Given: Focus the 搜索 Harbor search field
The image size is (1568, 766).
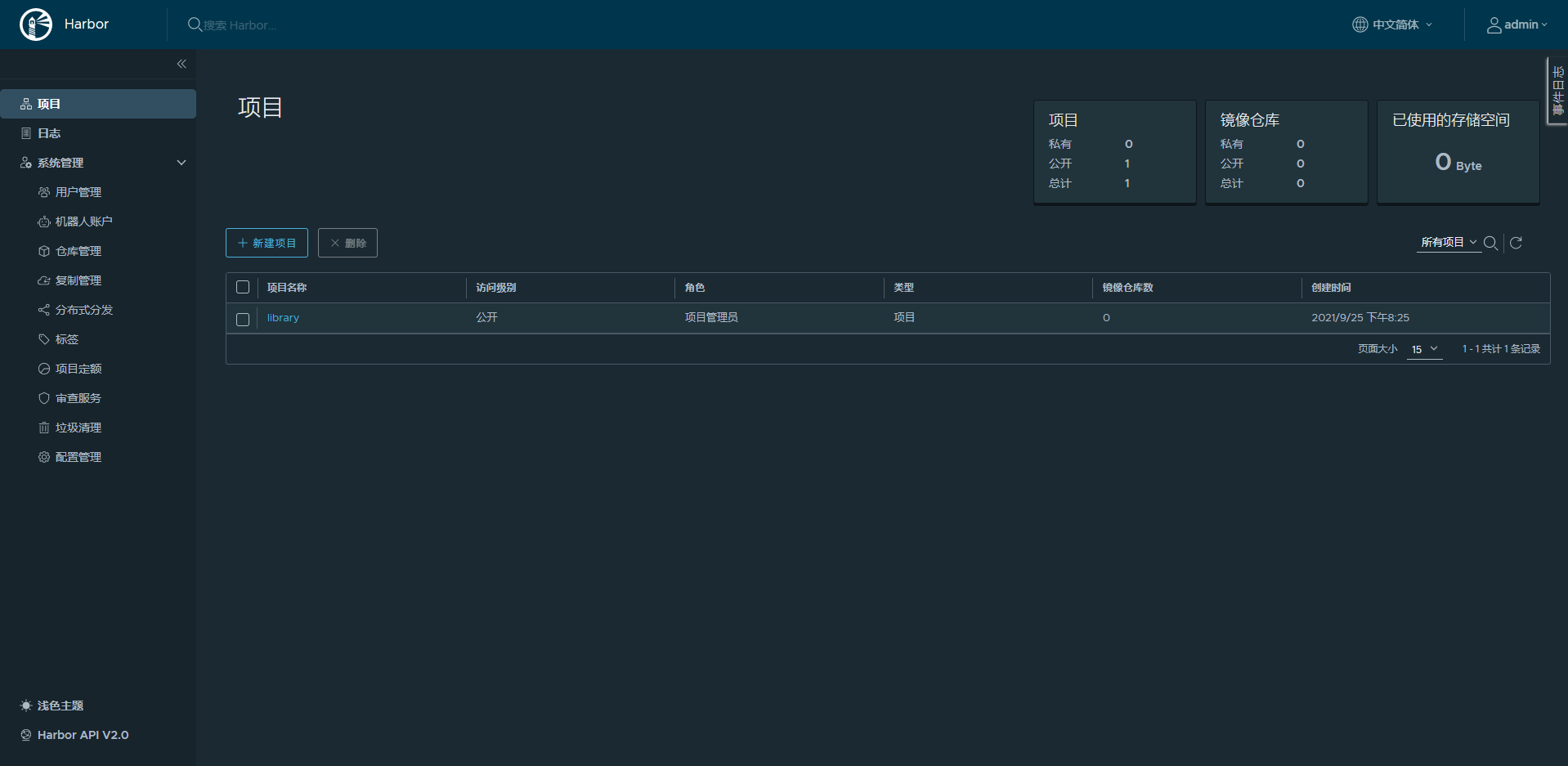Looking at the screenshot, I should [x=240, y=25].
